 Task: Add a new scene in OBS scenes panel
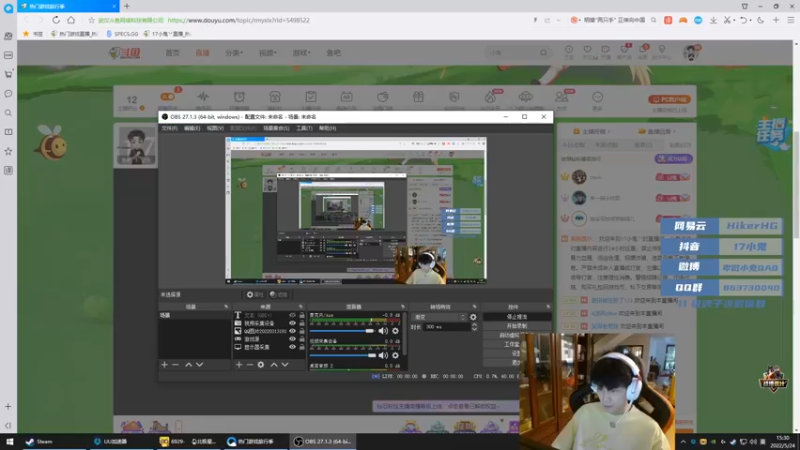[x=164, y=365]
